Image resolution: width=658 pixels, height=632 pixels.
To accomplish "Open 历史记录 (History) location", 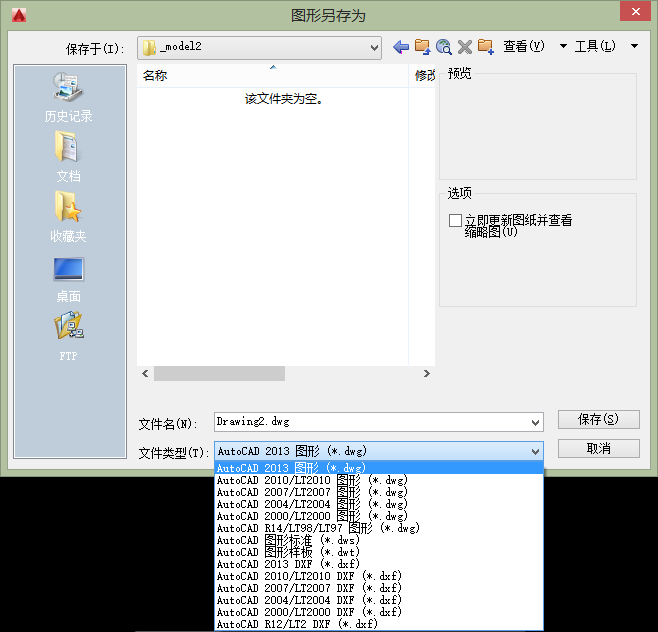I will (x=68, y=97).
